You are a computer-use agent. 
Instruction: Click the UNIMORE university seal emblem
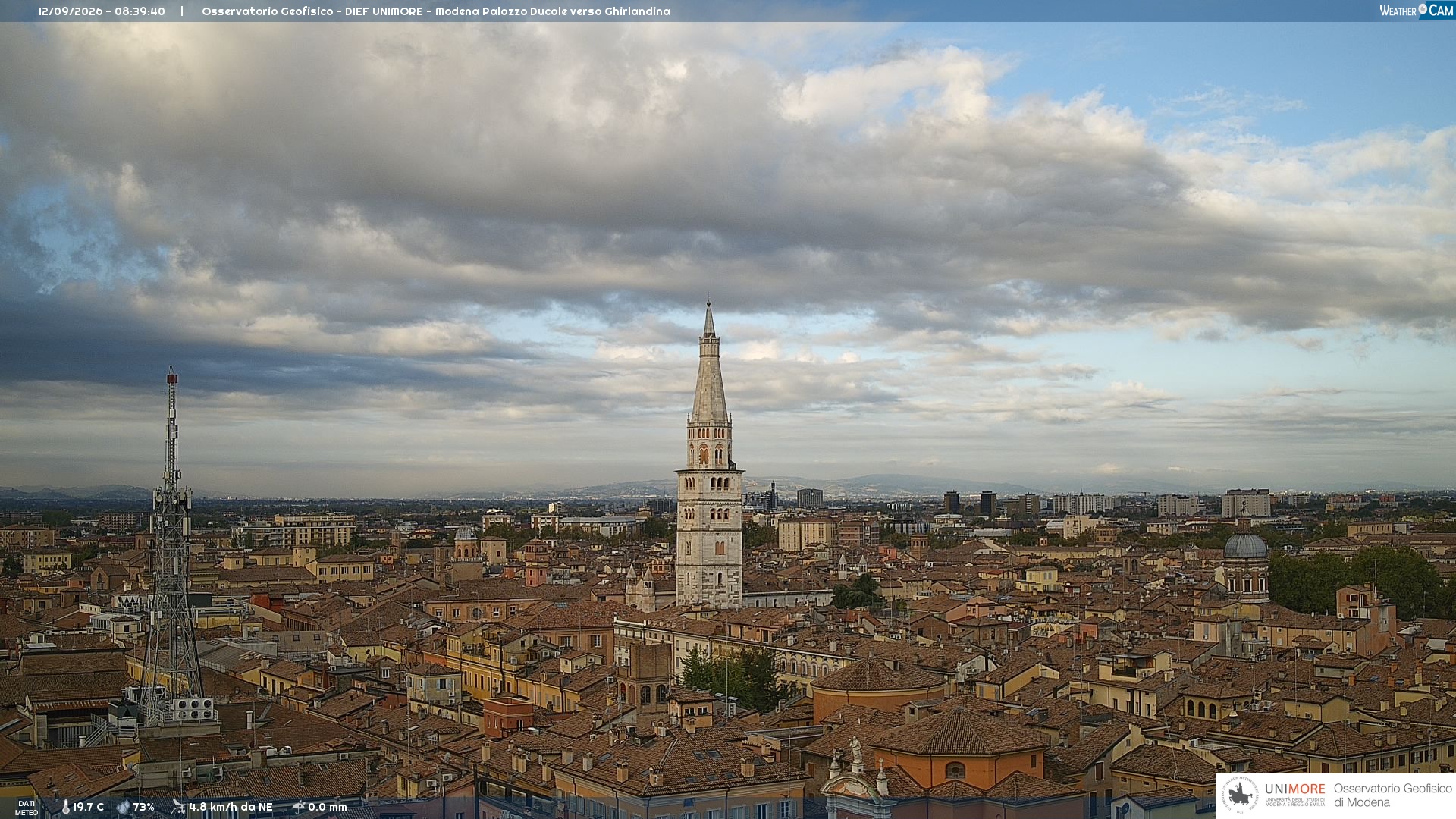1240,795
